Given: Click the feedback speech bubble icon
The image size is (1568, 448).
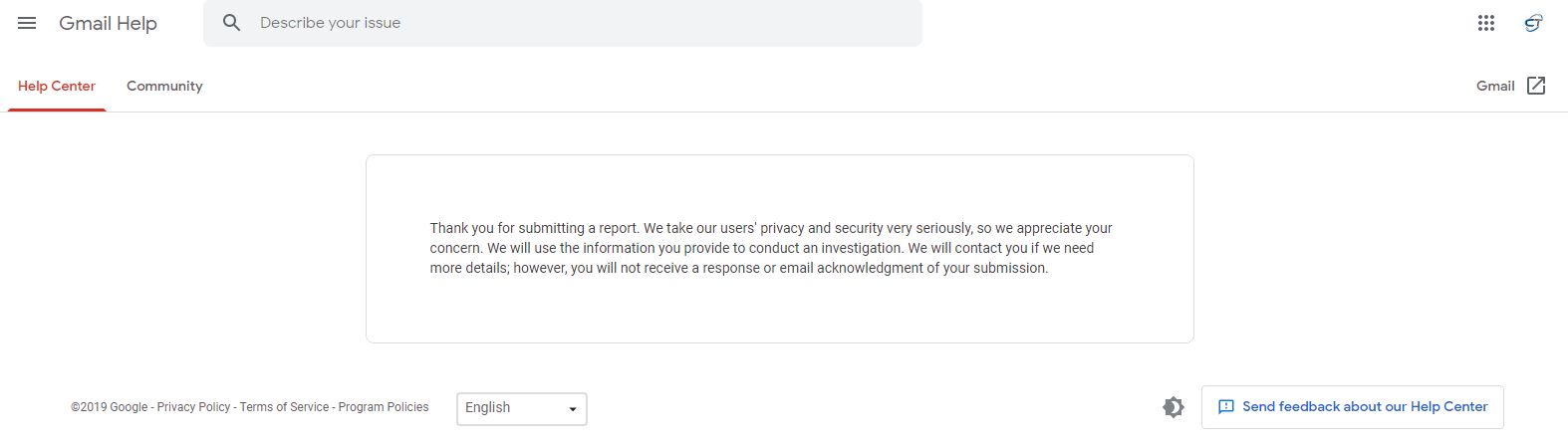Looking at the screenshot, I should point(1226,407).
